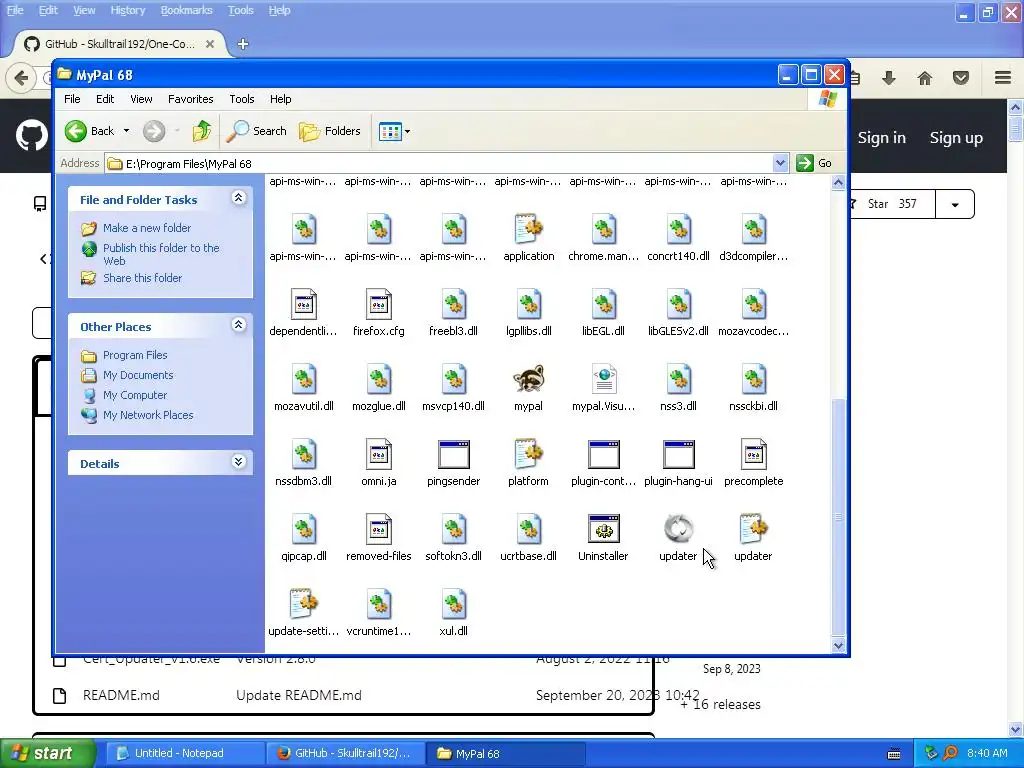
Task: Switch to Untitled - Notepad taskbar item
Action: tap(184, 754)
